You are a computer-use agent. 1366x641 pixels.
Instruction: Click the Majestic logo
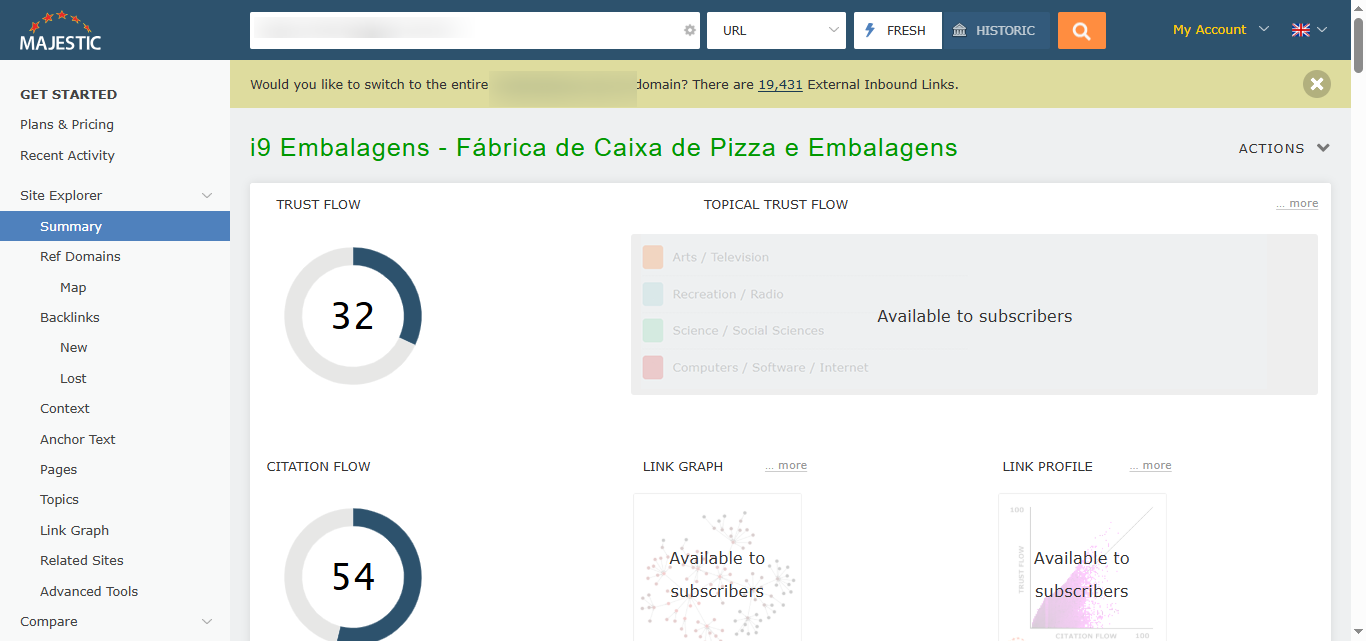[x=60, y=30]
